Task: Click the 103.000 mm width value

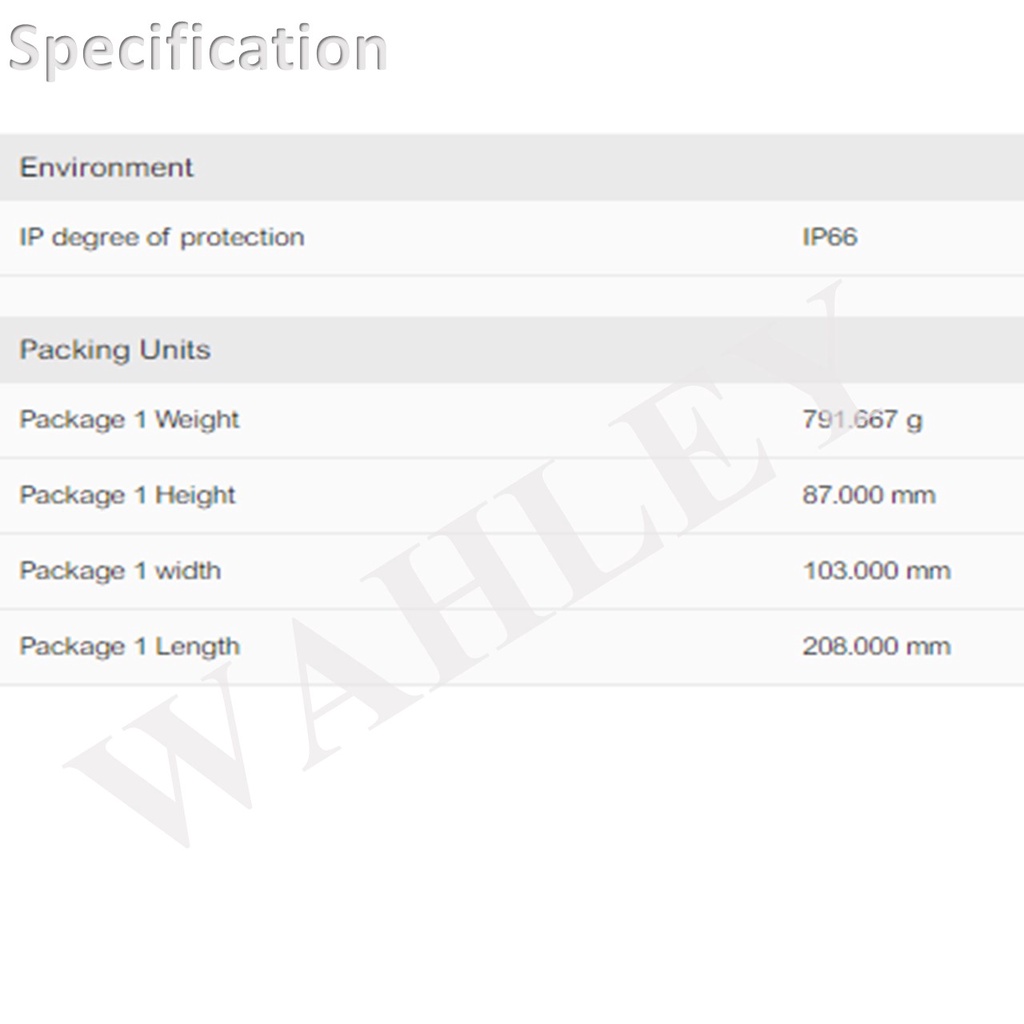Action: [x=876, y=571]
